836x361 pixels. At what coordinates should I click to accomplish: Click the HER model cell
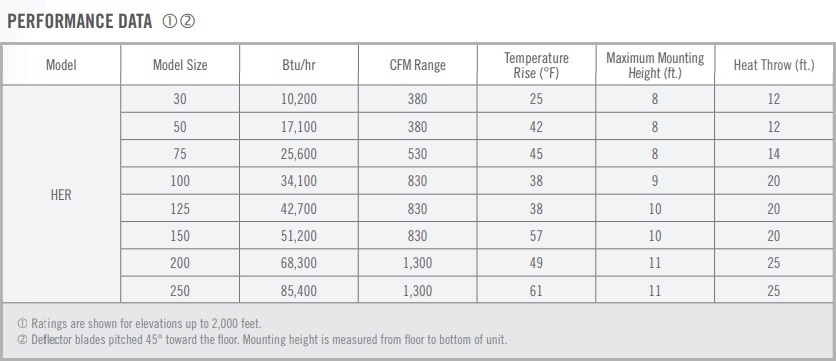(61, 195)
